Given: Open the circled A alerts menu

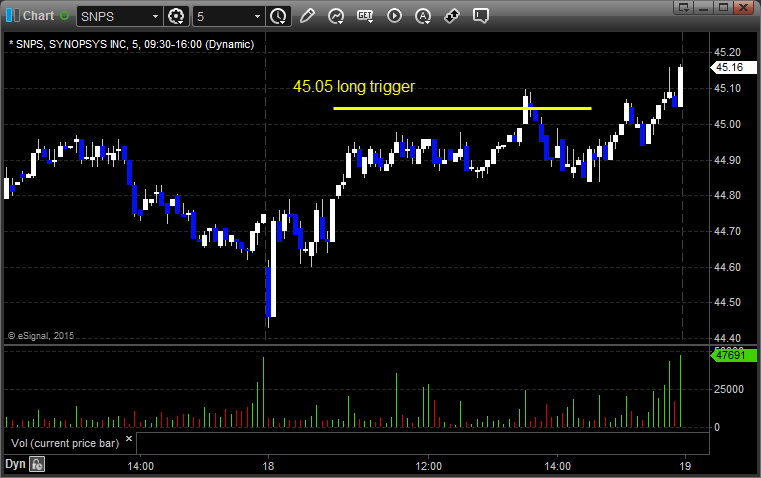Looking at the screenshot, I should pos(423,16).
